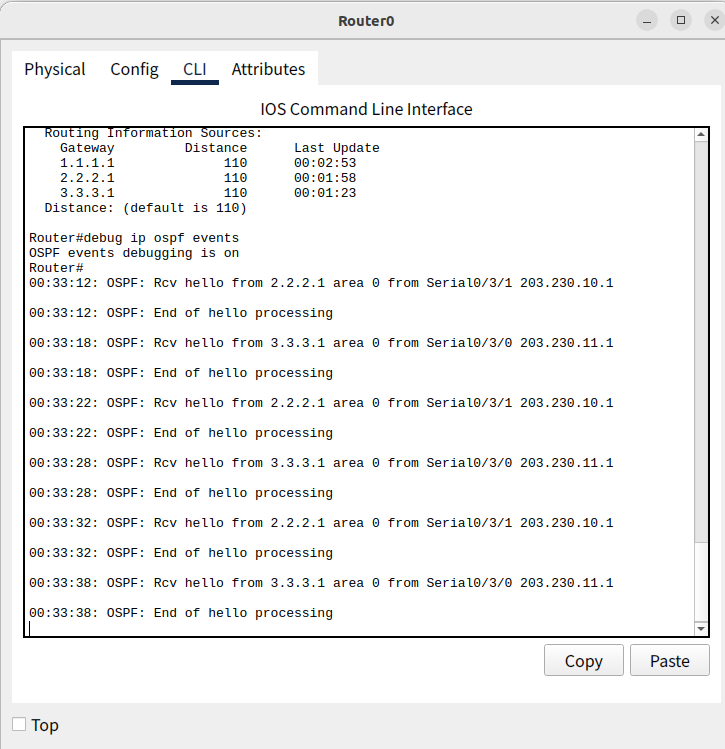The width and height of the screenshot is (725, 749).
Task: Click the scrollbar up arrow
Action: point(701,135)
